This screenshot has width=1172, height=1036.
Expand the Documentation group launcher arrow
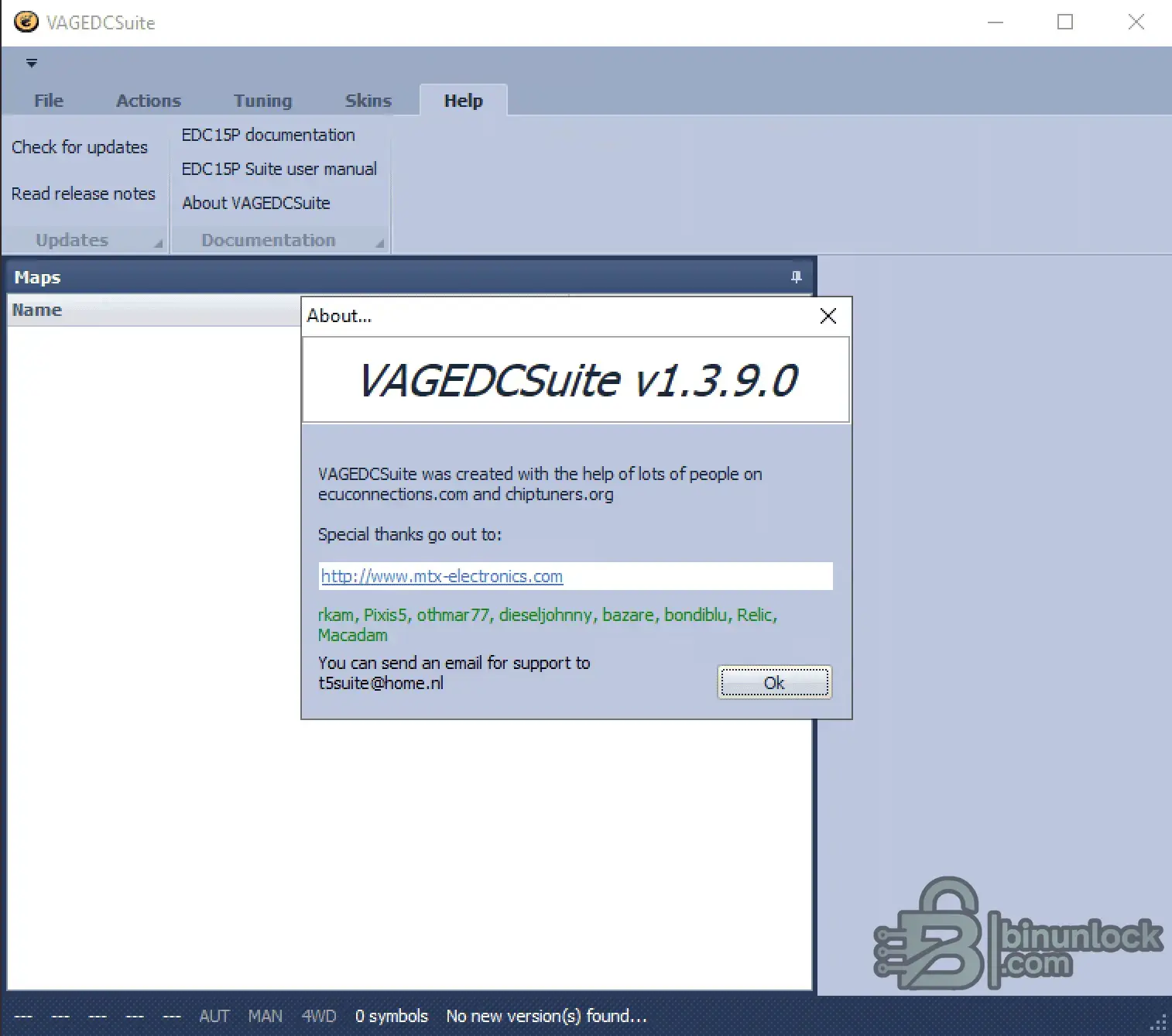coord(380,243)
